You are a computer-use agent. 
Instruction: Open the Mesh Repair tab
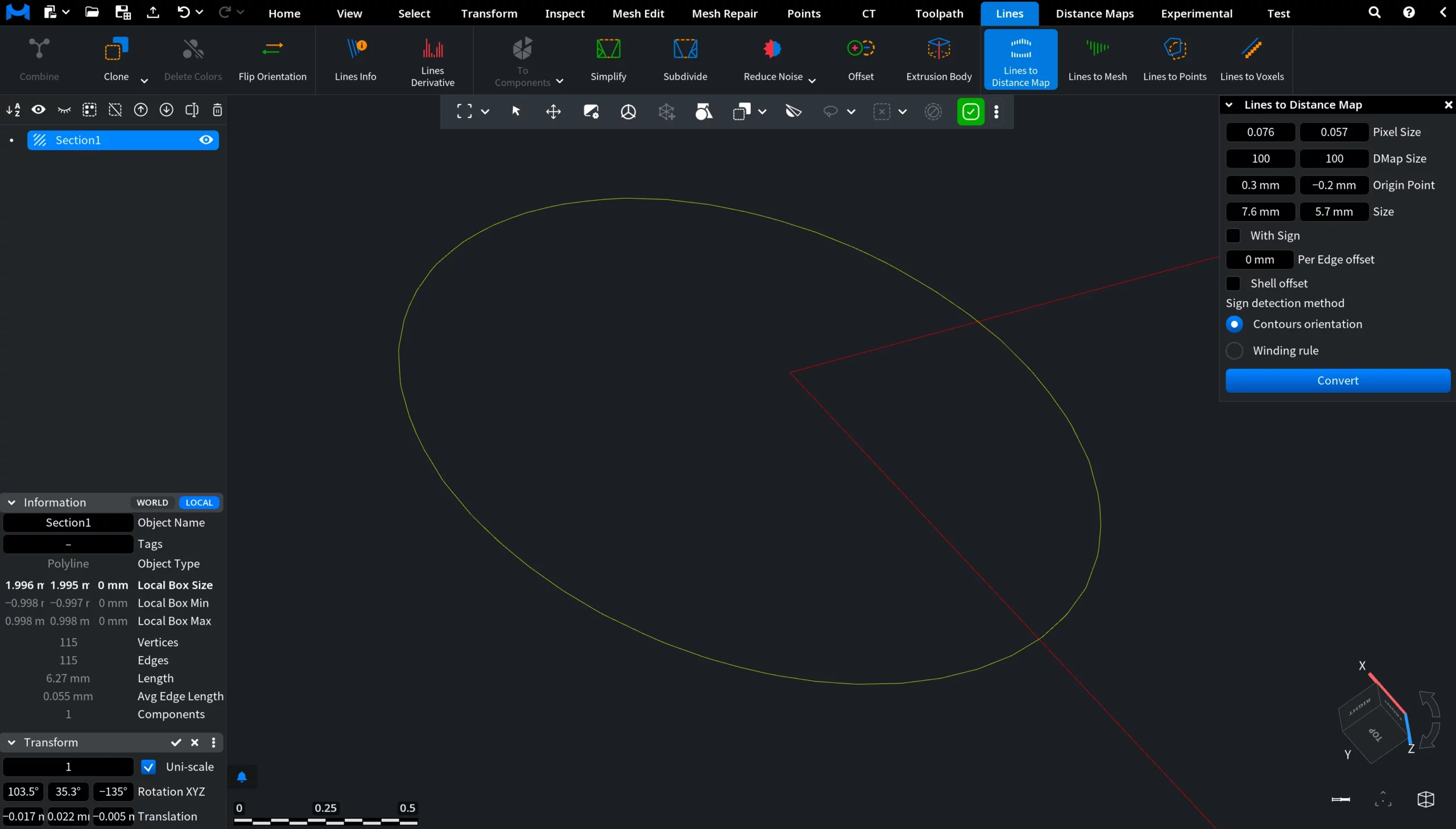click(724, 13)
